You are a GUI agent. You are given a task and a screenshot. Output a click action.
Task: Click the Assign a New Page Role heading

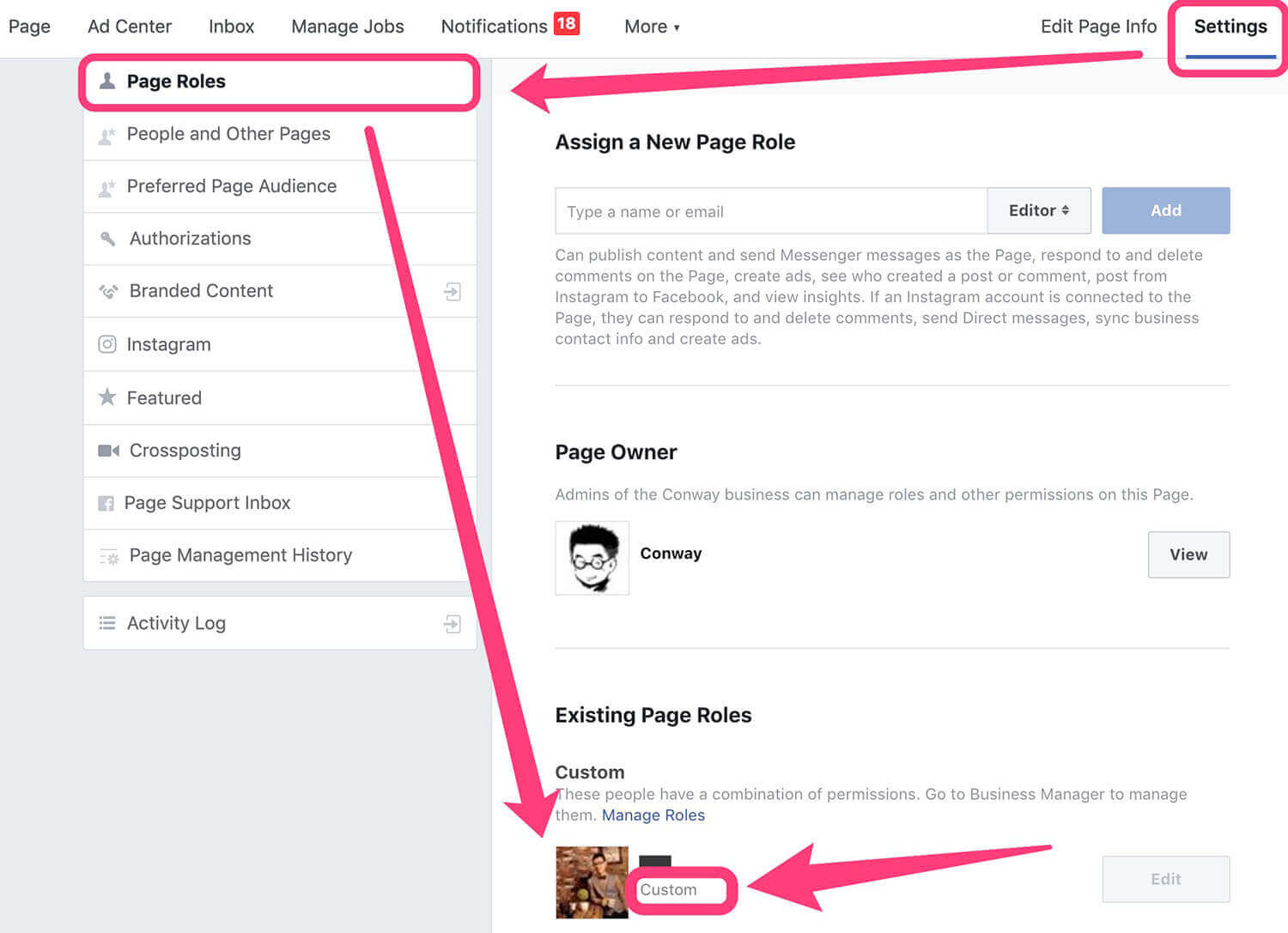tap(675, 142)
